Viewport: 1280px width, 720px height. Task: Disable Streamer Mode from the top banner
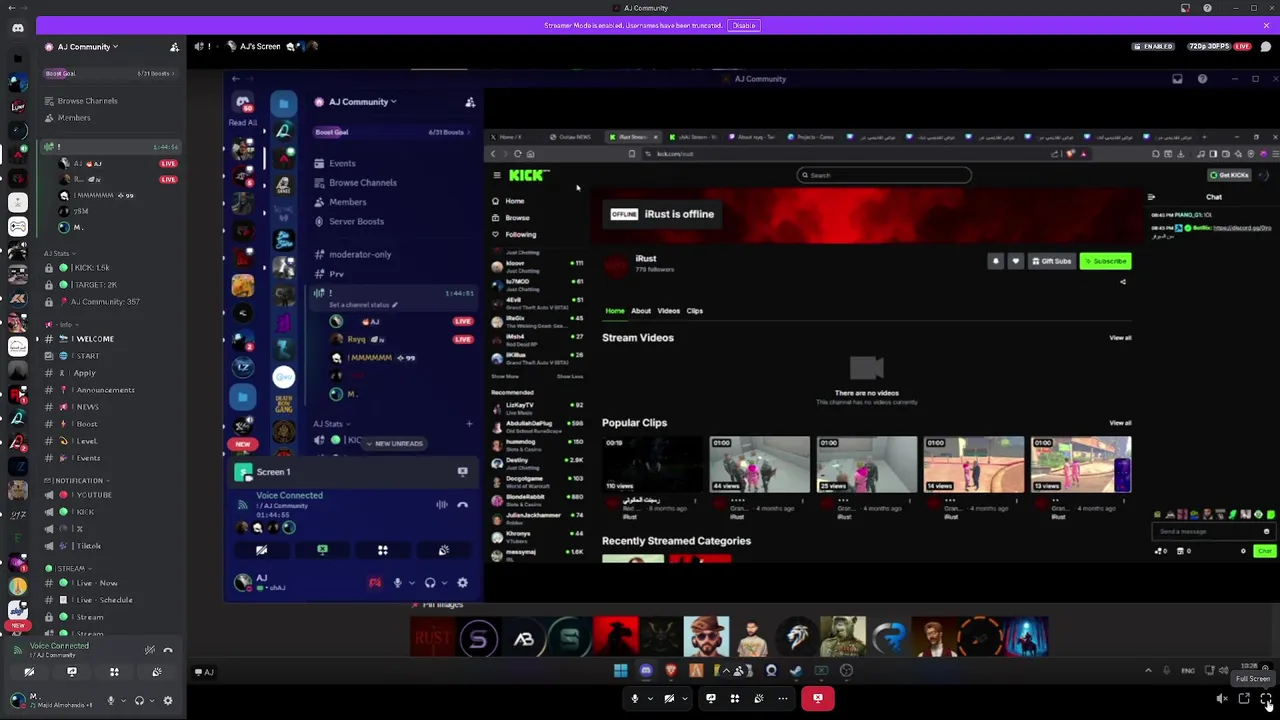(743, 25)
